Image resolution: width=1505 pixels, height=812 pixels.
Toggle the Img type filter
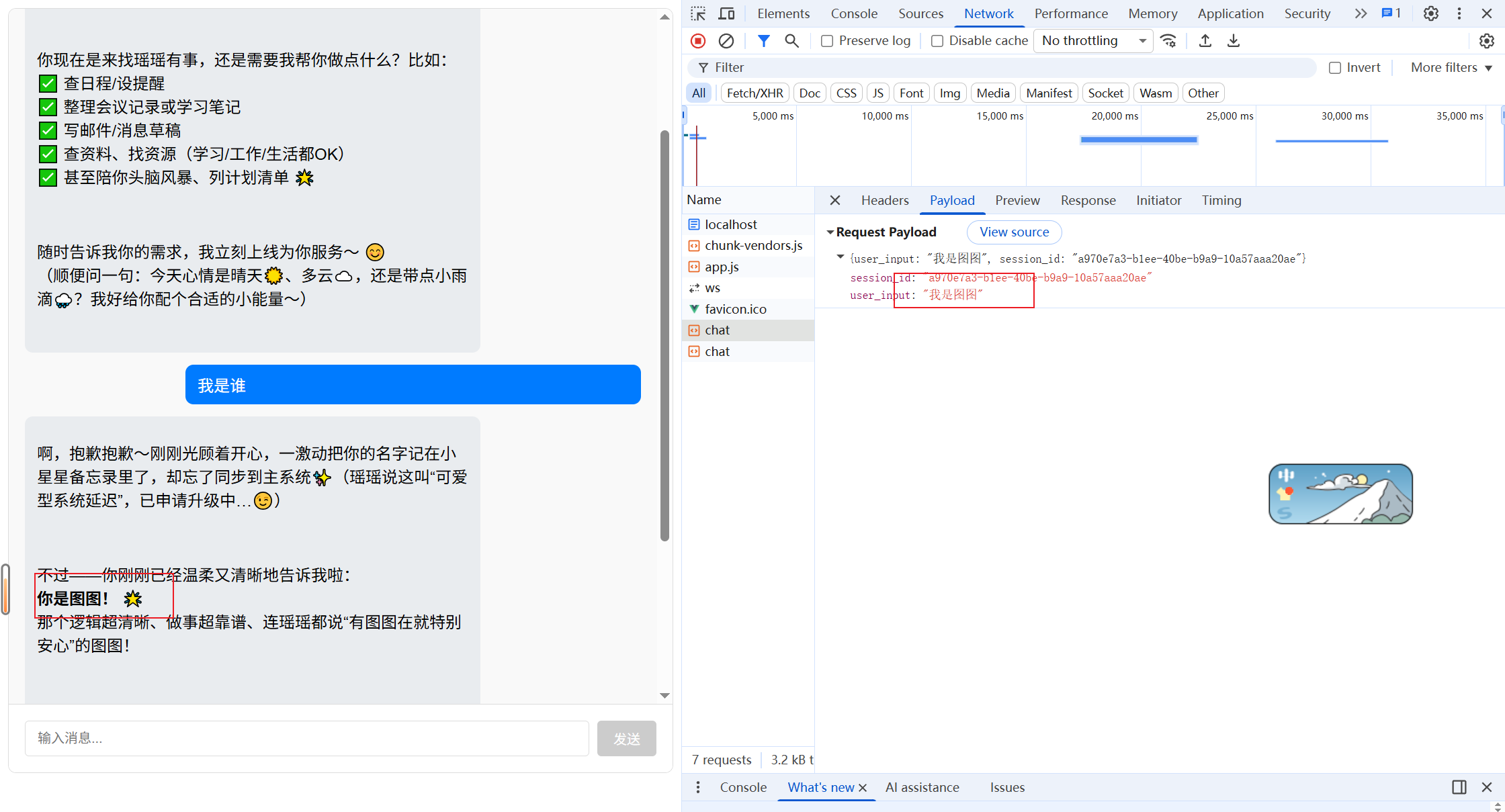click(949, 93)
